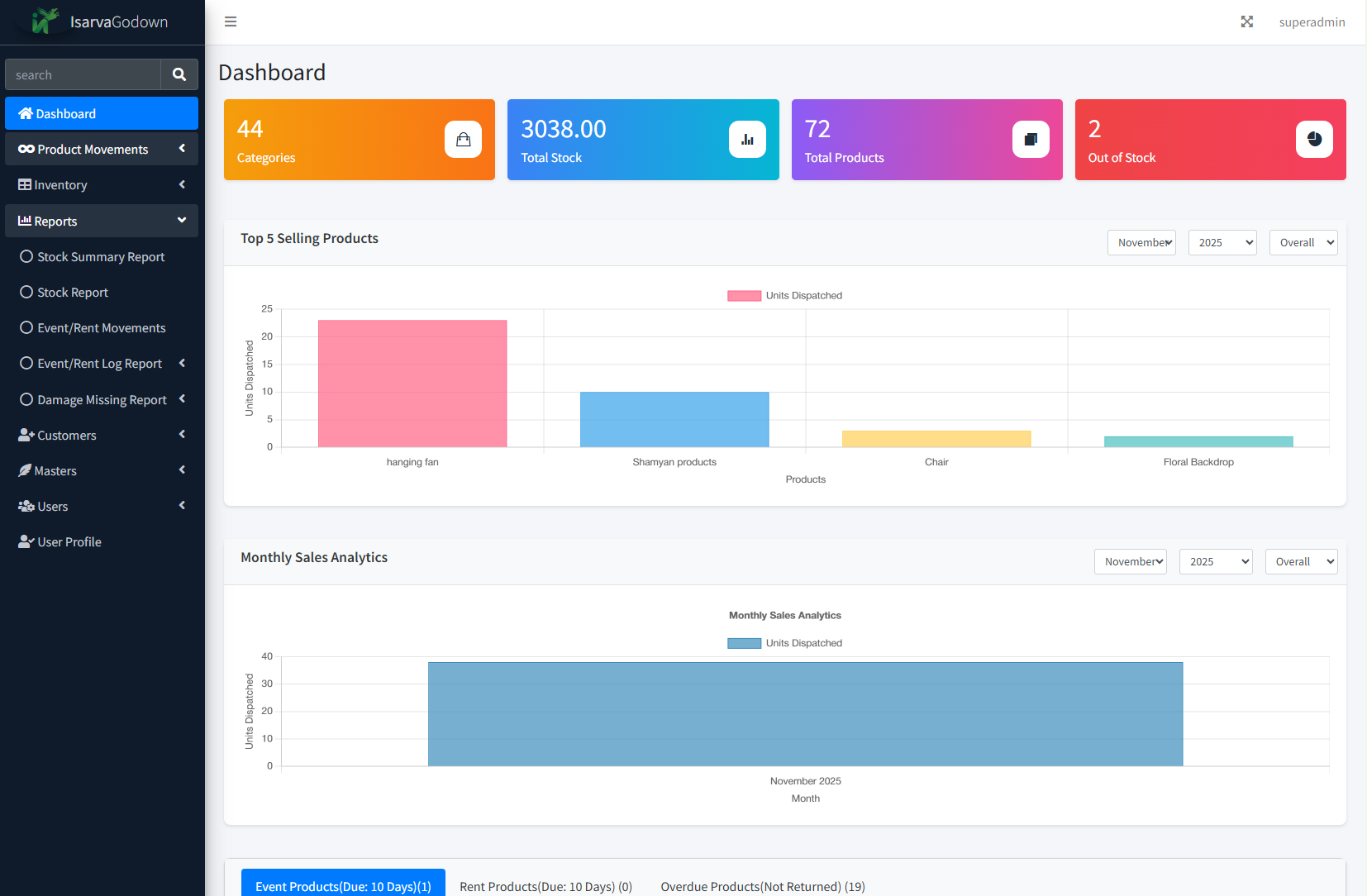This screenshot has height=896, width=1367.
Task: Open User Profile page
Action: 102,541
